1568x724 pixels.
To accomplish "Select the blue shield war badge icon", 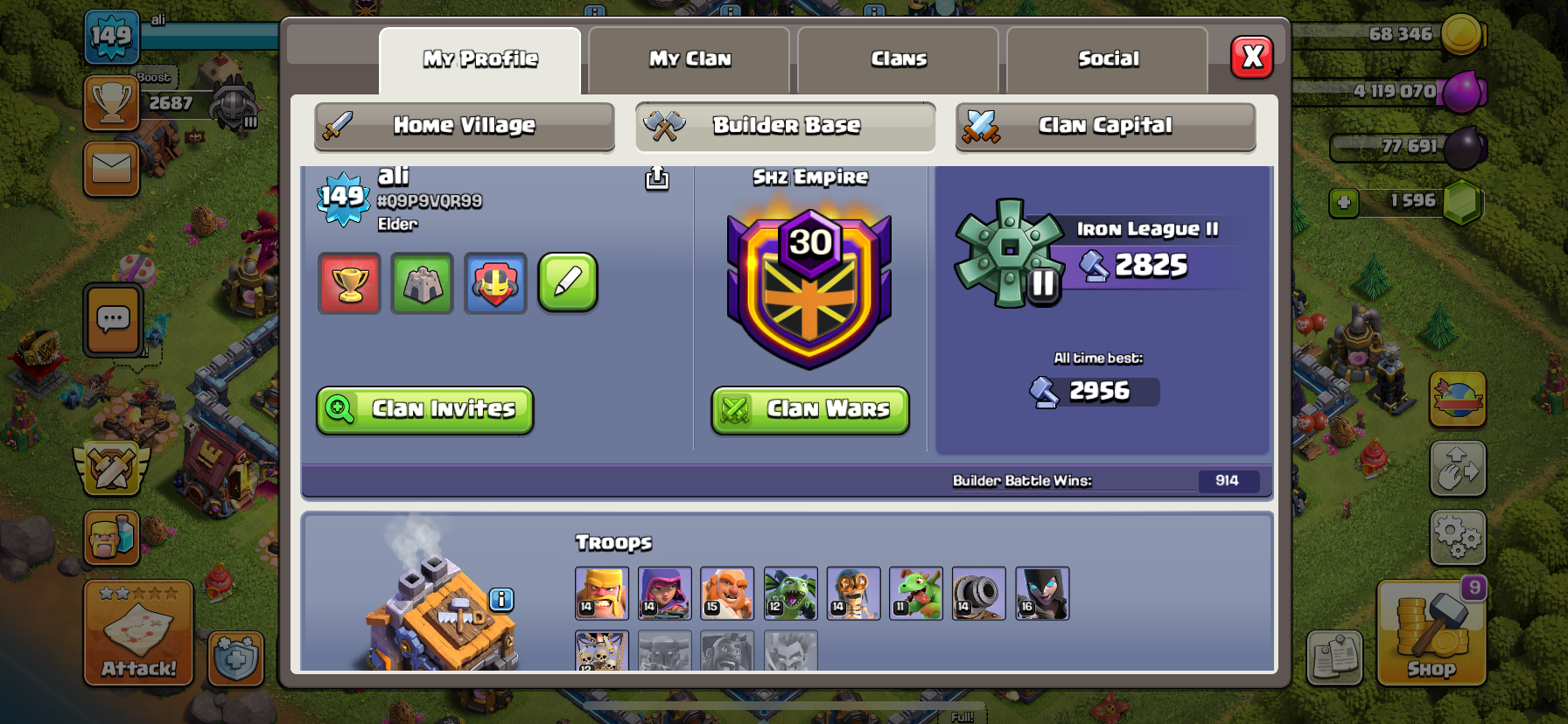I will tap(495, 283).
